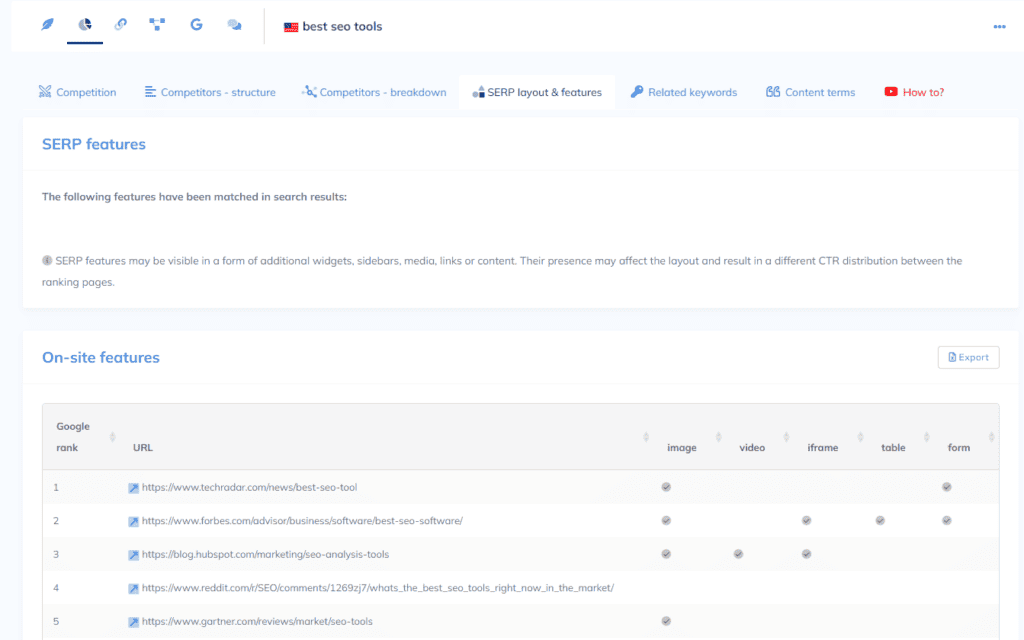
Task: Select the content editor feather icon
Action: point(47,24)
